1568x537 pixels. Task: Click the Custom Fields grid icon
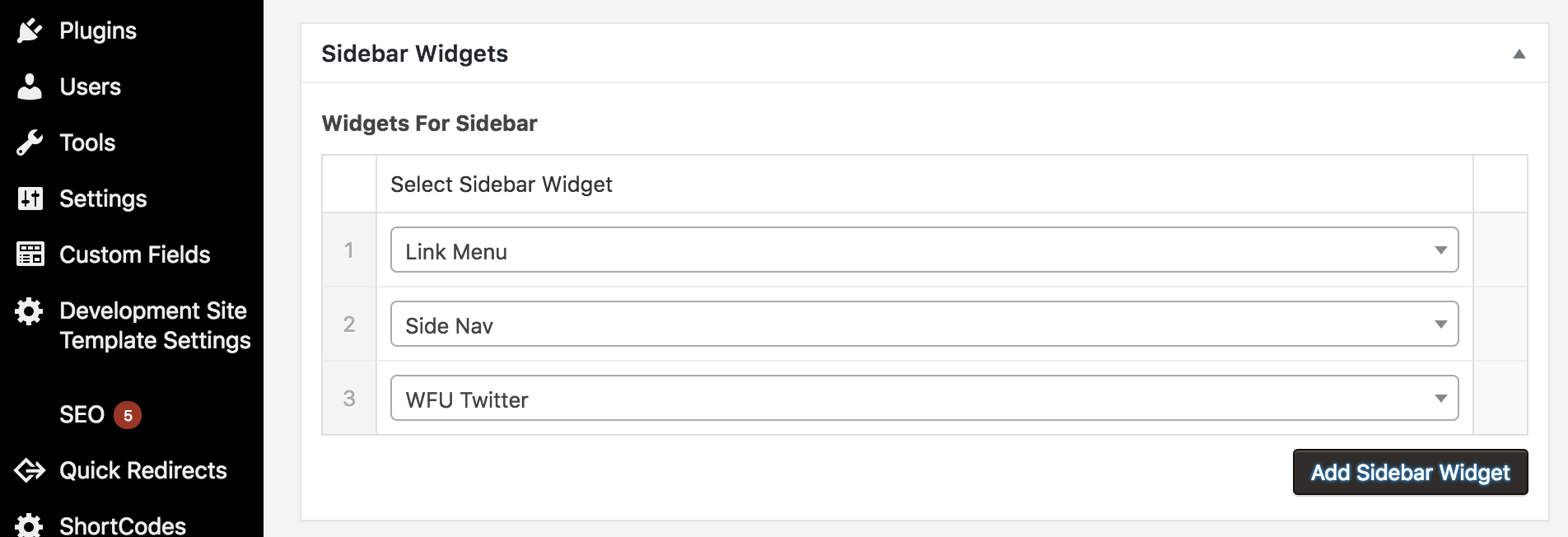click(30, 254)
